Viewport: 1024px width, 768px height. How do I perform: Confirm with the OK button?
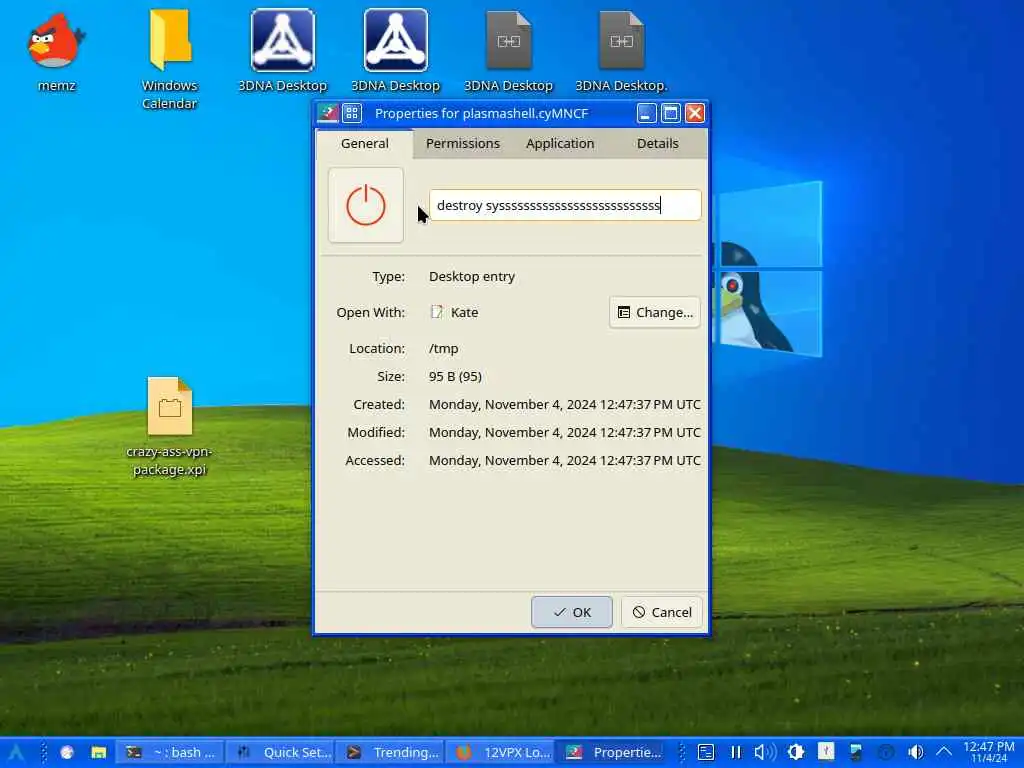[571, 612]
